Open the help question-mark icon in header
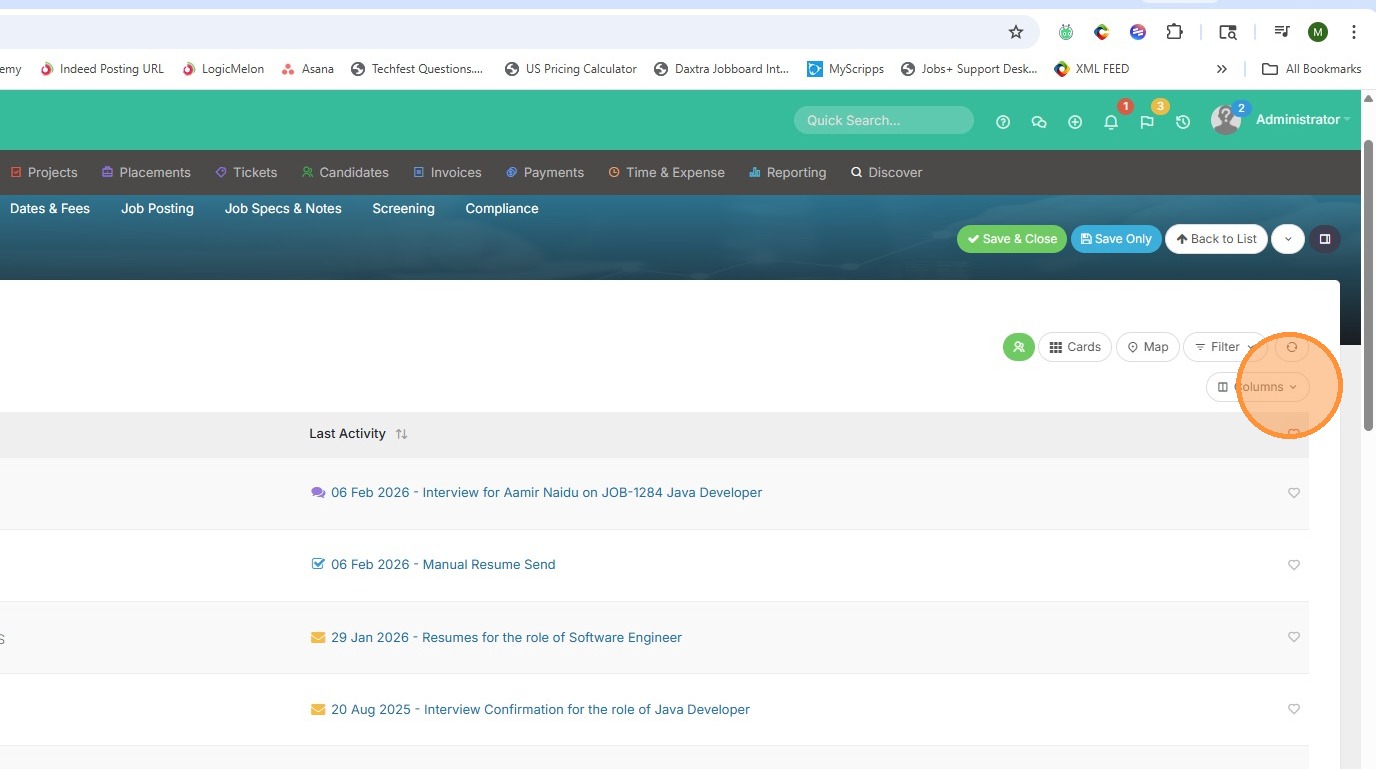 coord(1003,122)
